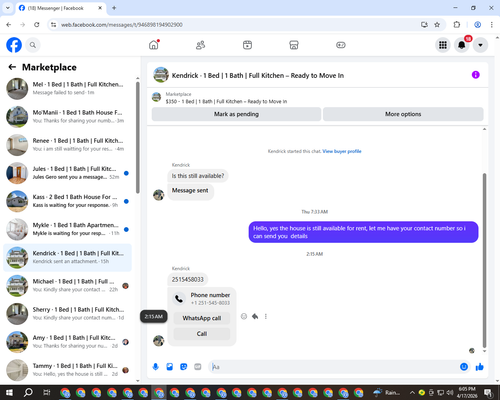Open Chrome three-dot menu

tap(492, 25)
